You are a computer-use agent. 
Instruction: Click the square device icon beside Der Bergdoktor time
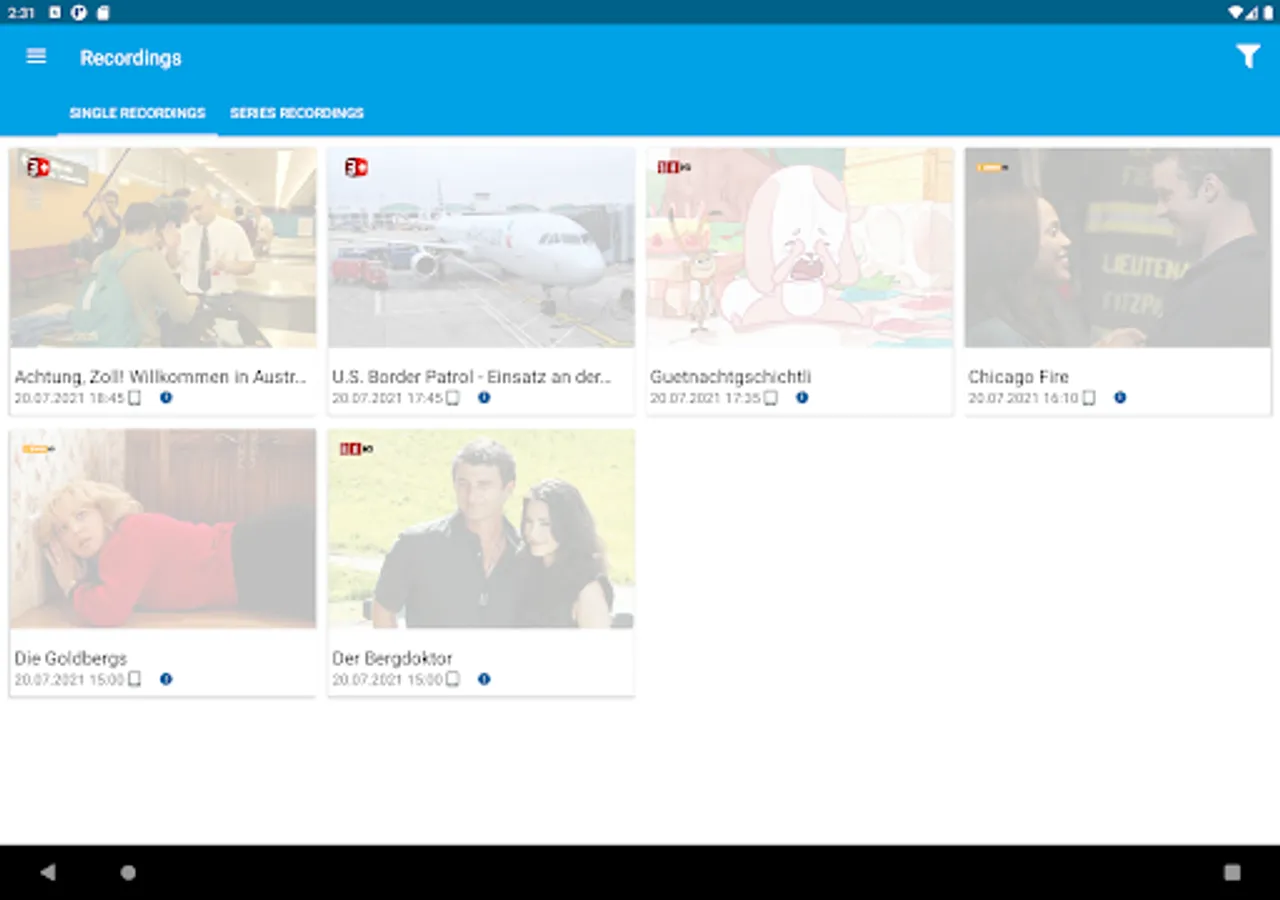click(x=453, y=680)
